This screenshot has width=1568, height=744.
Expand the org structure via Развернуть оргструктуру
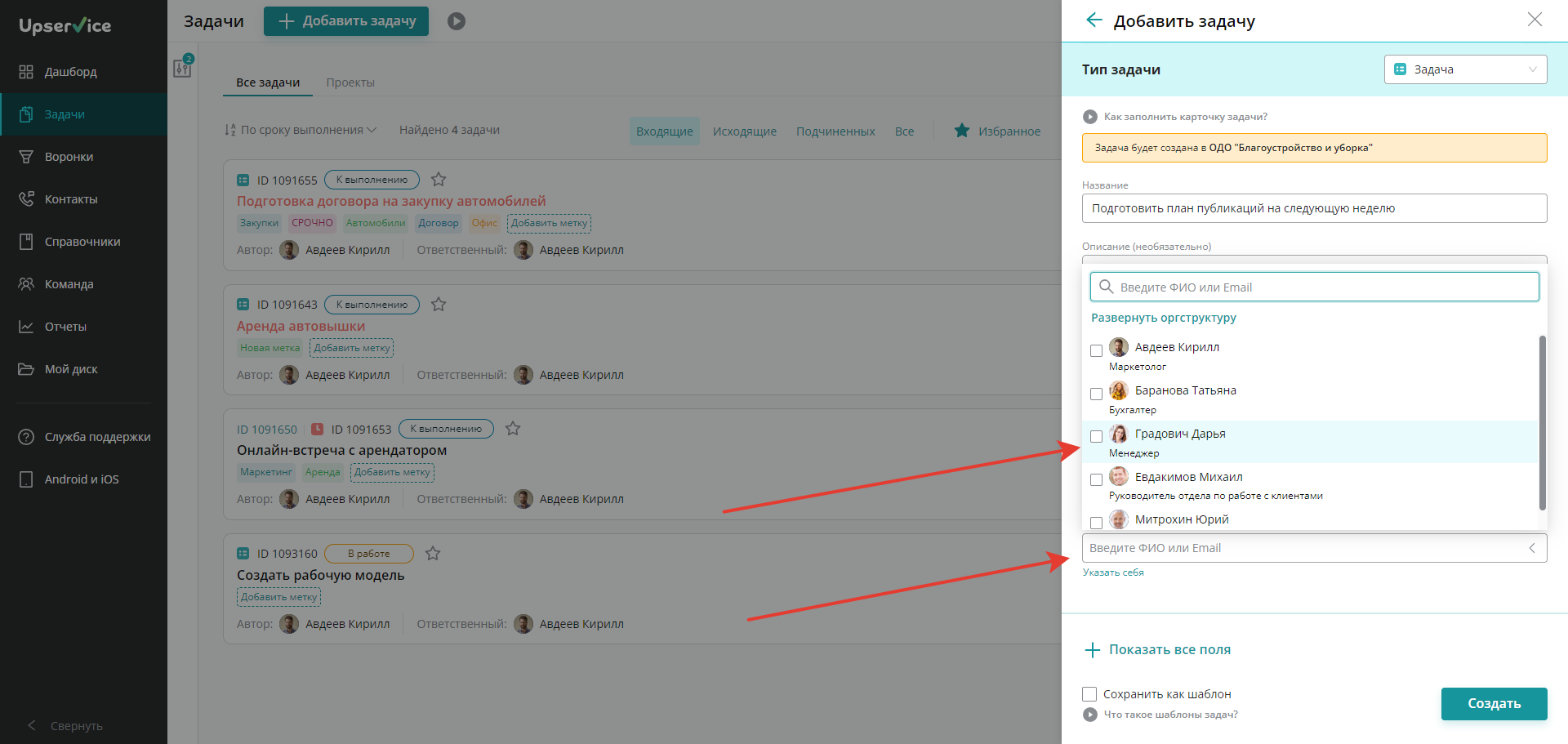tap(1163, 318)
